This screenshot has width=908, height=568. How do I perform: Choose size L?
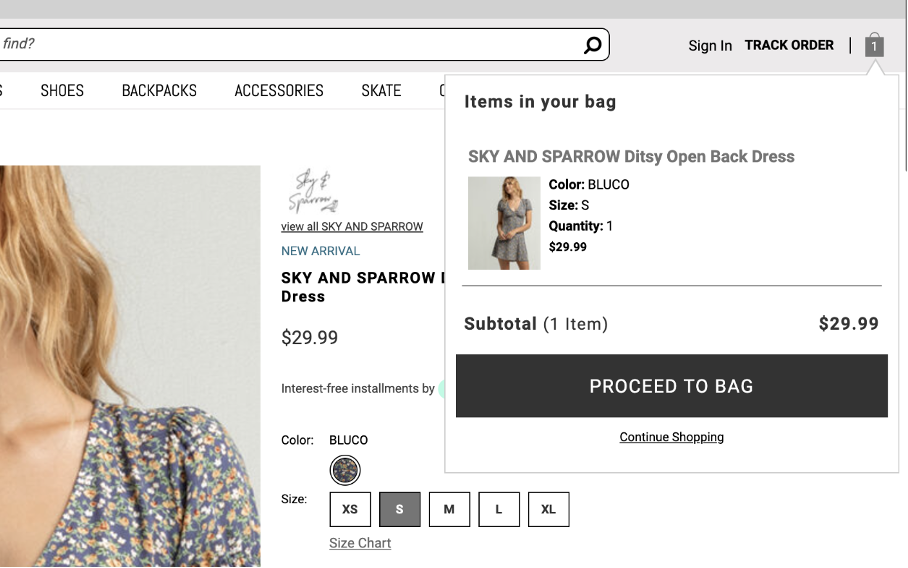click(498, 509)
